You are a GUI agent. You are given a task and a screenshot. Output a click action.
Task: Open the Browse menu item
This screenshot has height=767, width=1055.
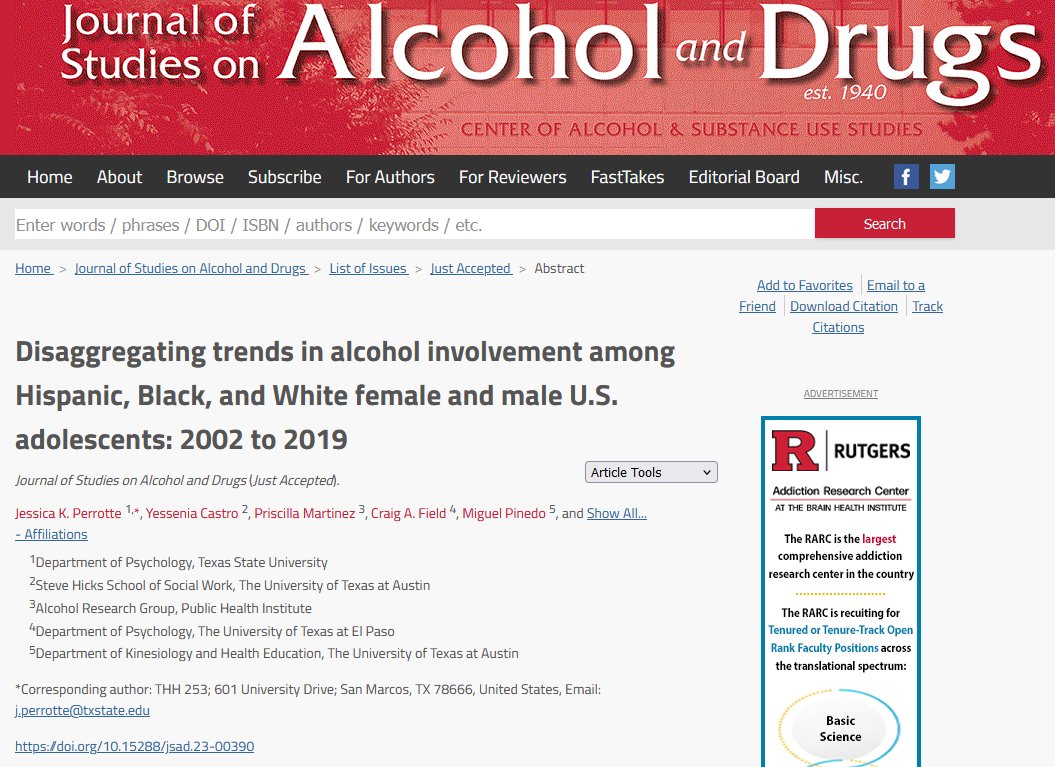(195, 177)
